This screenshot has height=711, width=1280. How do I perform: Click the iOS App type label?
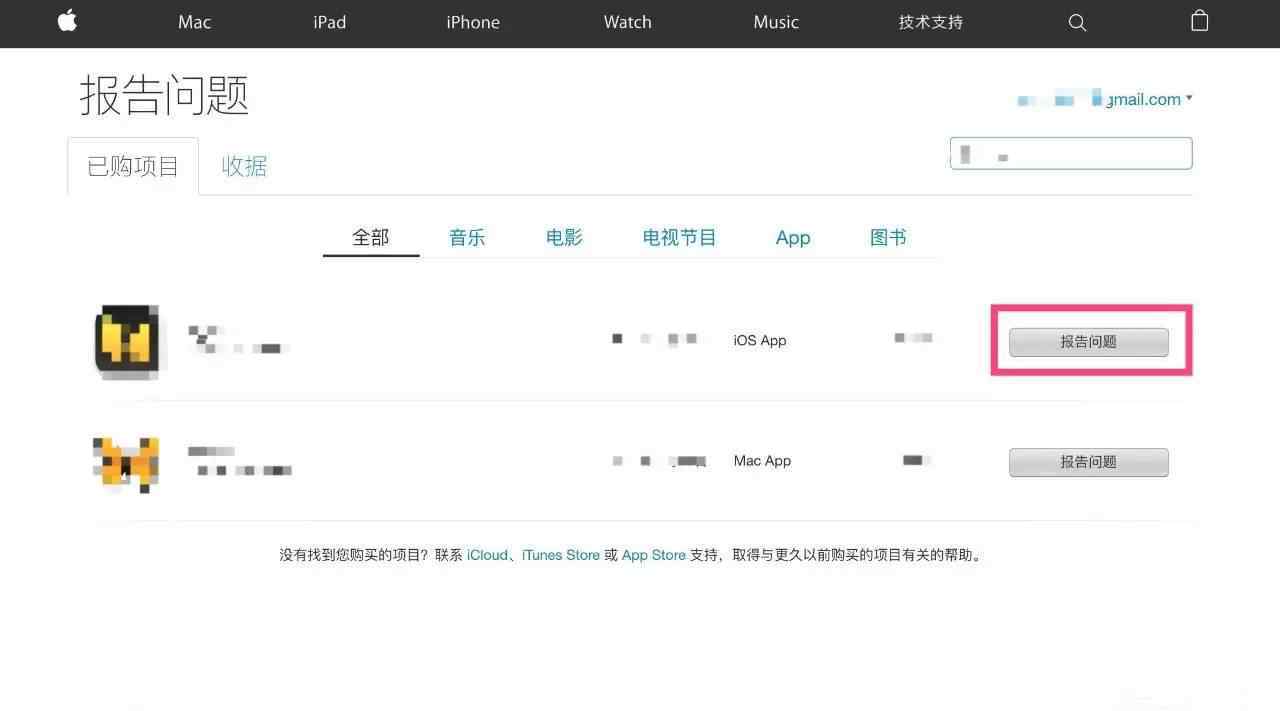pyautogui.click(x=760, y=341)
